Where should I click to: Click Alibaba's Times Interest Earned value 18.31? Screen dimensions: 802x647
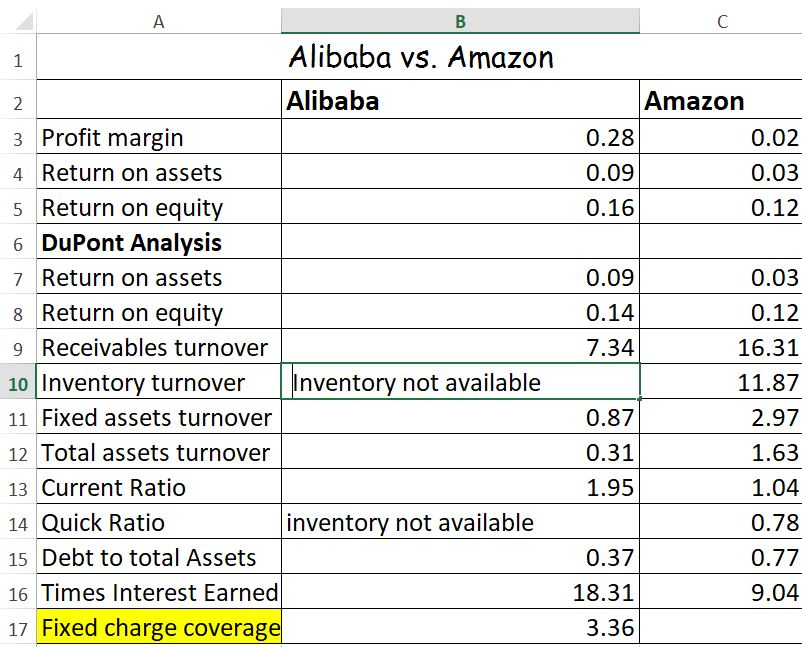[460, 592]
